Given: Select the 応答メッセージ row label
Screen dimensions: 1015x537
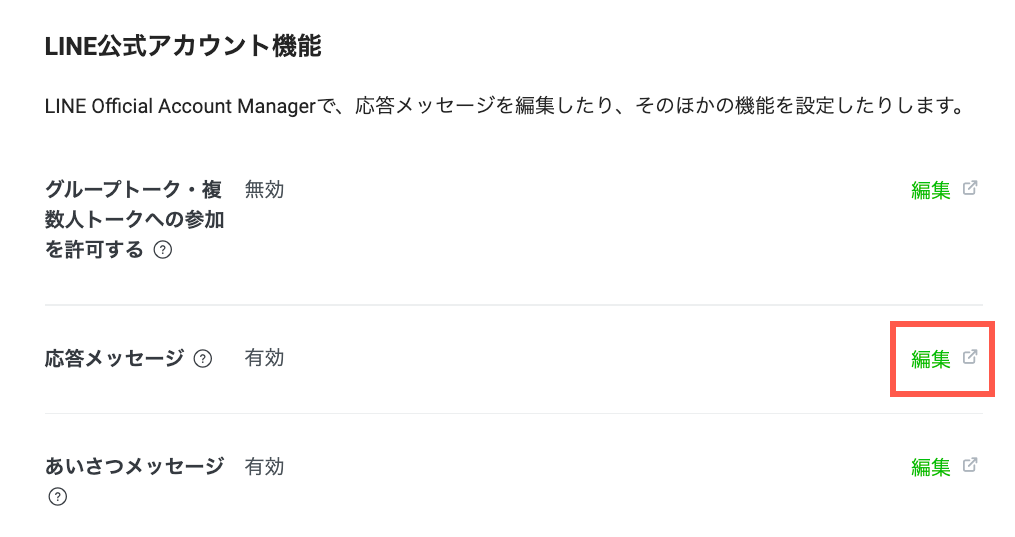Looking at the screenshot, I should tap(115, 358).
